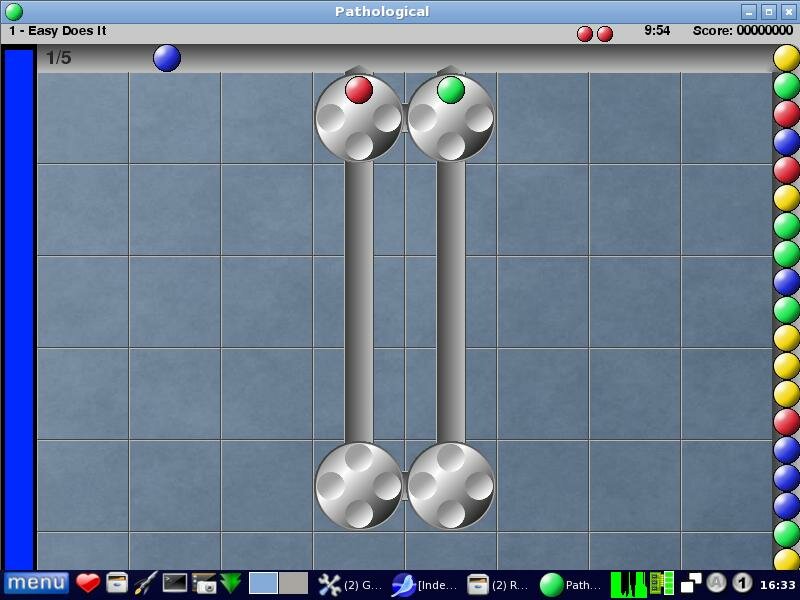Click the memory chip icon in the tray

(x=661, y=584)
